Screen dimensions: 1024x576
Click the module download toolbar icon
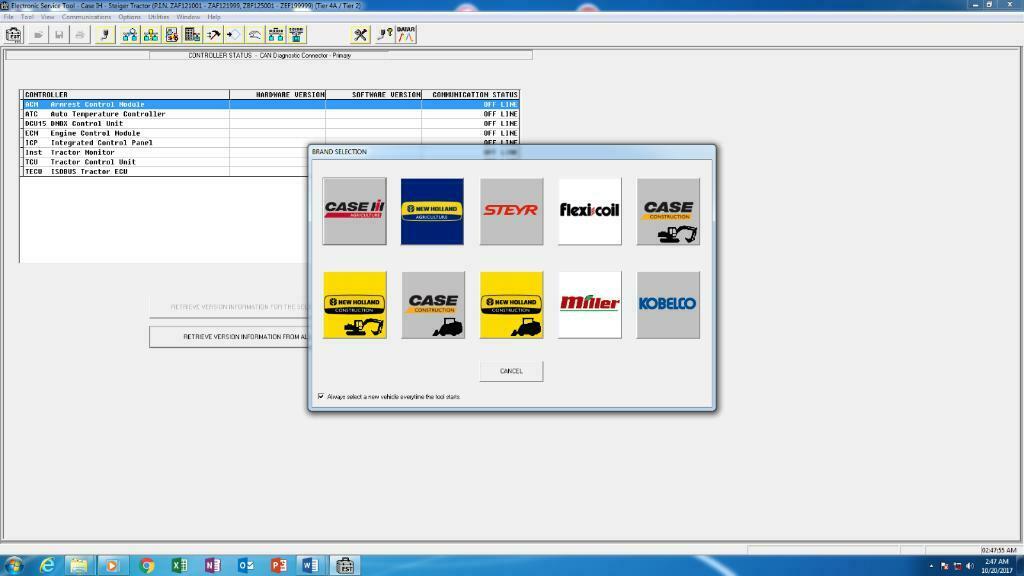pos(296,35)
